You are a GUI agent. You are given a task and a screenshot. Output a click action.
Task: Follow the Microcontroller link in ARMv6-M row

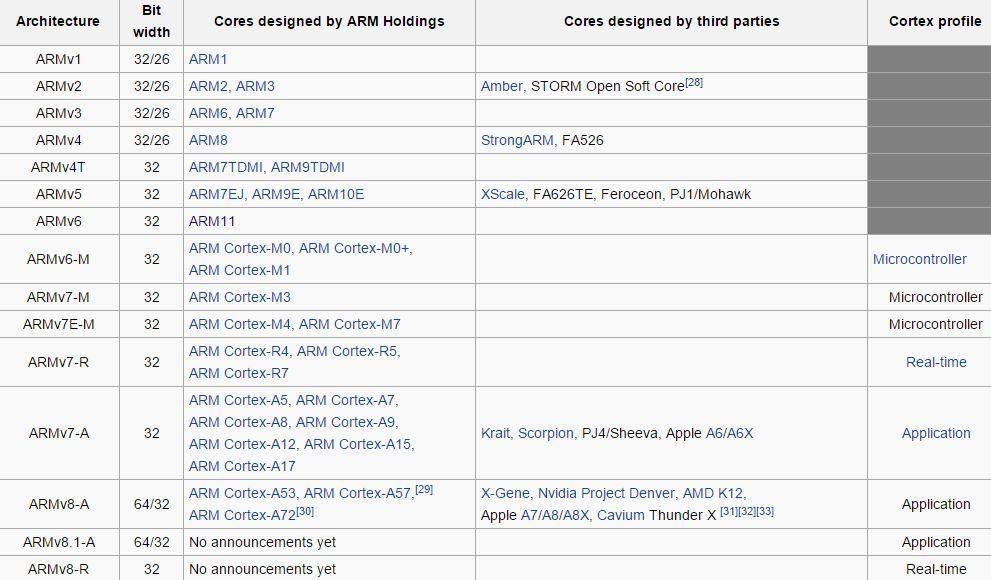[x=920, y=260]
